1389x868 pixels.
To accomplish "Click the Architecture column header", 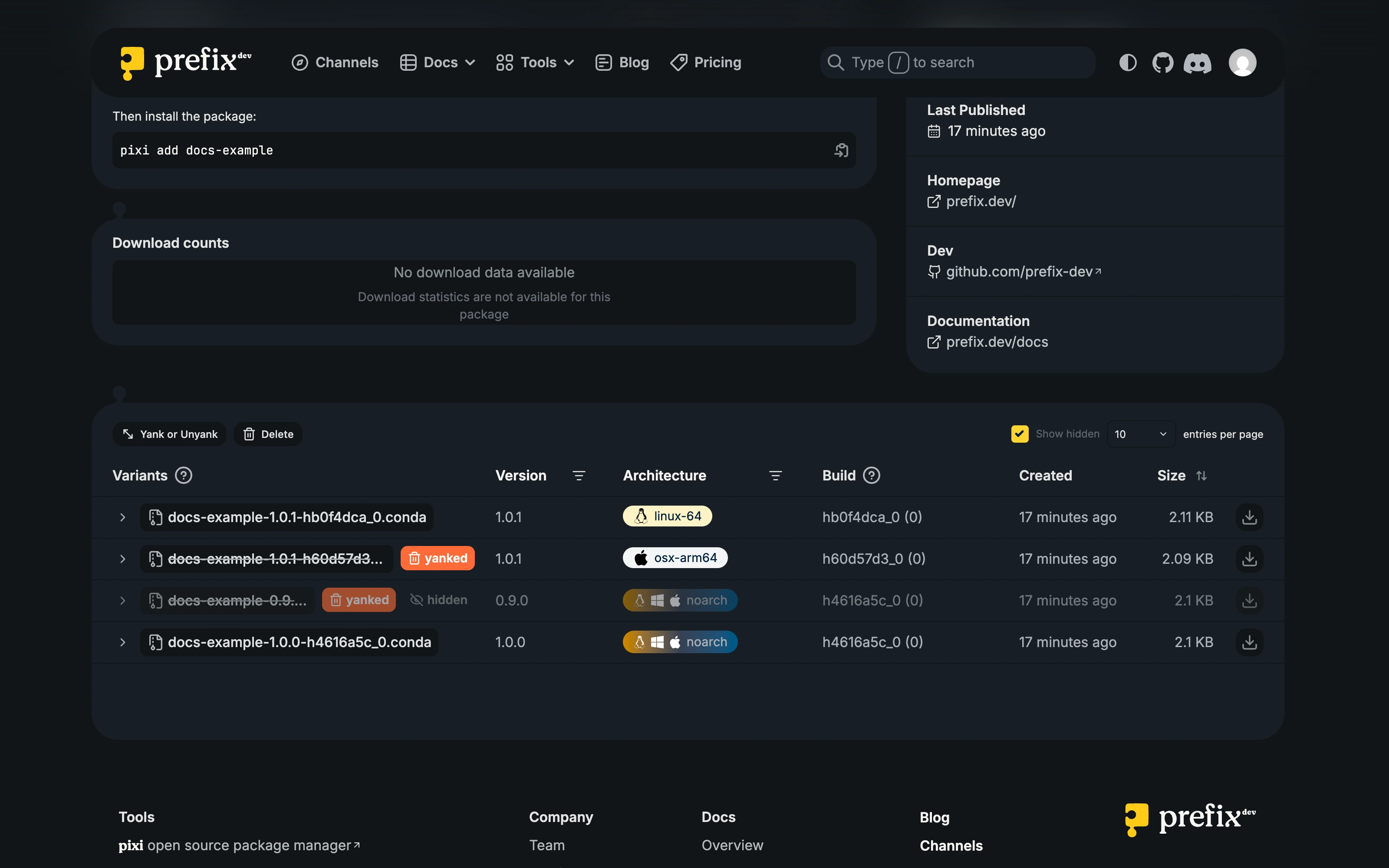I will pyautogui.click(x=665, y=475).
